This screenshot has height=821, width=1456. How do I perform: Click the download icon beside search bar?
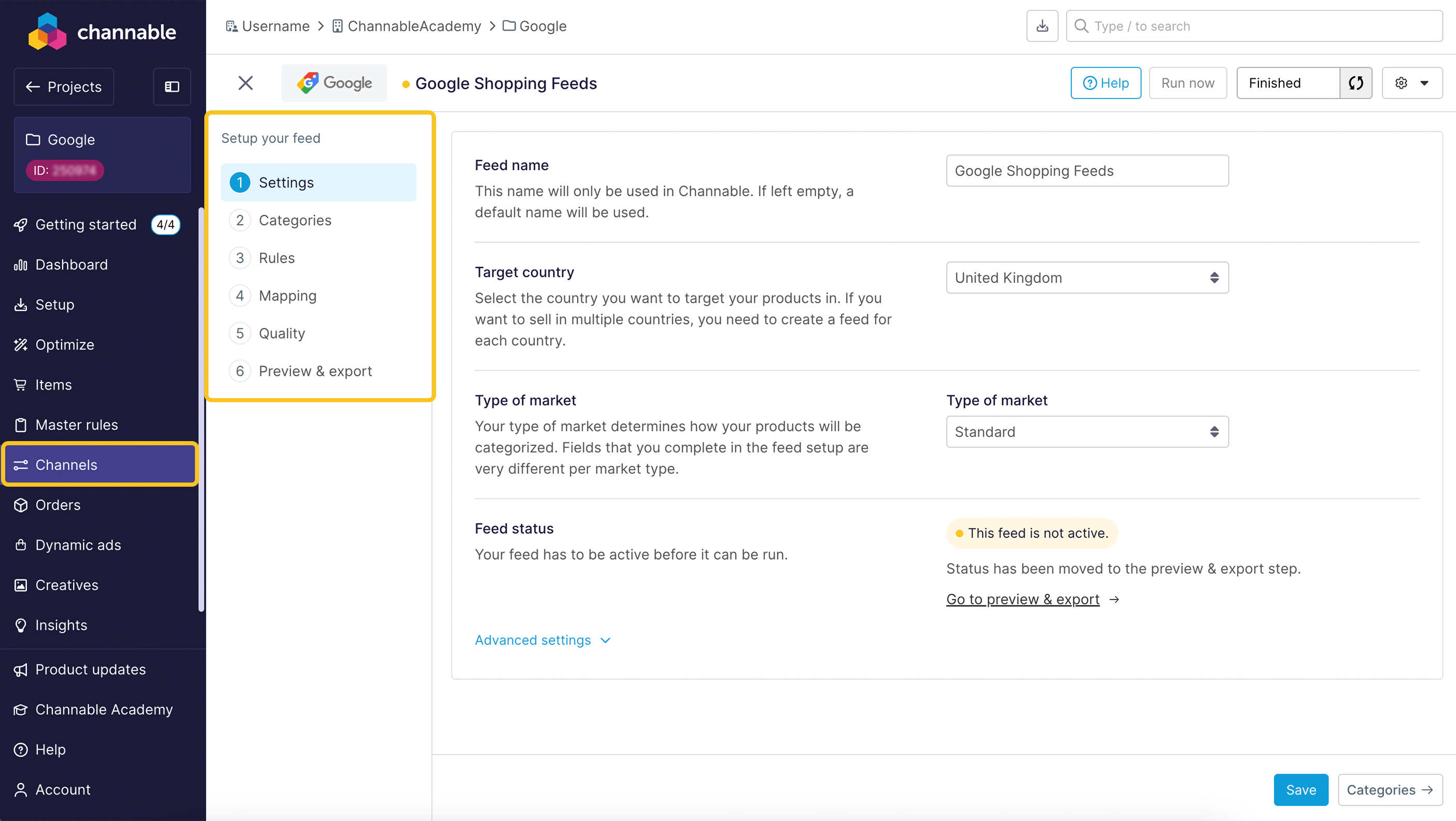pos(1042,26)
